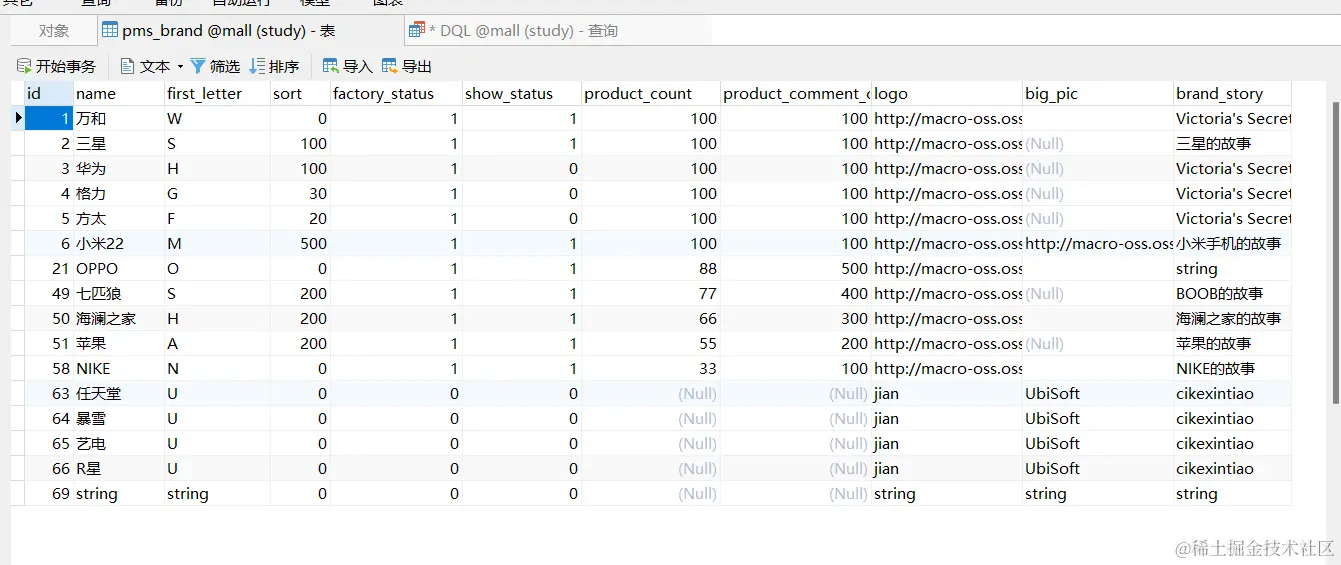Click the 导出 export button
This screenshot has height=565, width=1341.
tap(407, 66)
